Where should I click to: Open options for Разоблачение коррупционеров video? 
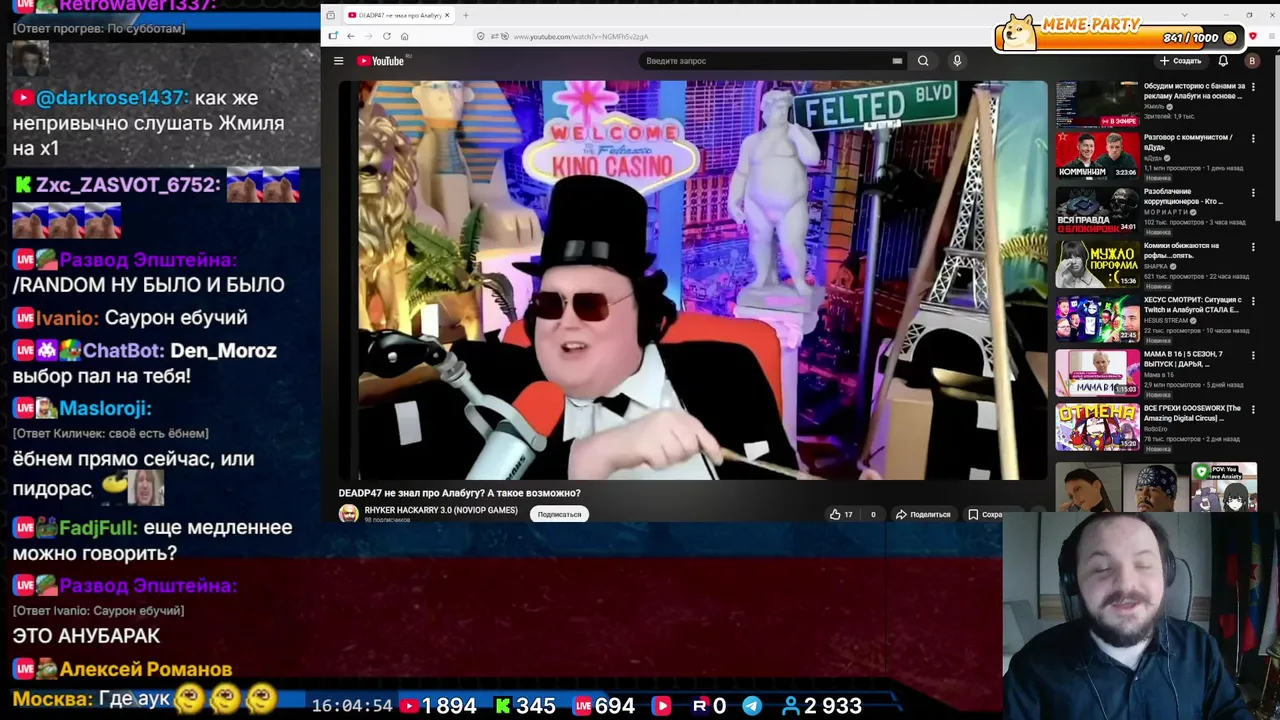[1253, 192]
